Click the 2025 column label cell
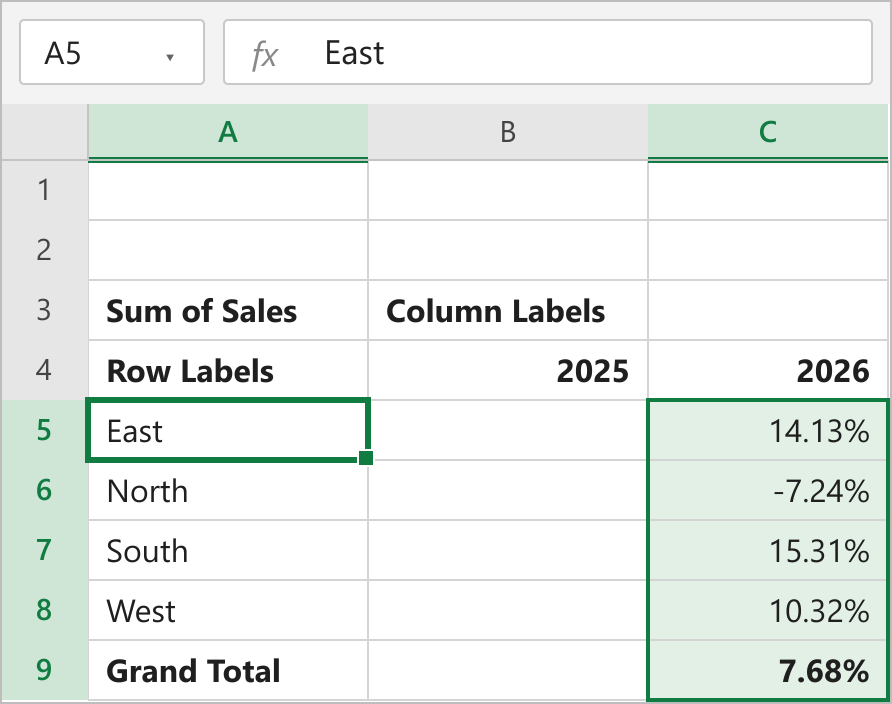Screen dimensions: 892x704 [508, 370]
